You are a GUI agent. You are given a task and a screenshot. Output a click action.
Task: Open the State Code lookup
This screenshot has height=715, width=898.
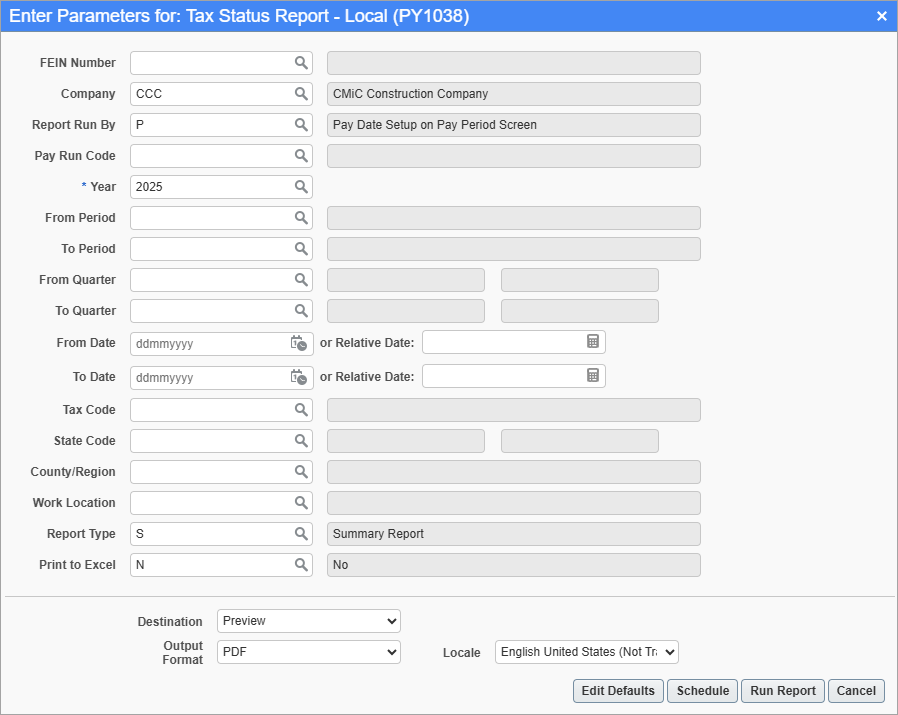pos(300,440)
